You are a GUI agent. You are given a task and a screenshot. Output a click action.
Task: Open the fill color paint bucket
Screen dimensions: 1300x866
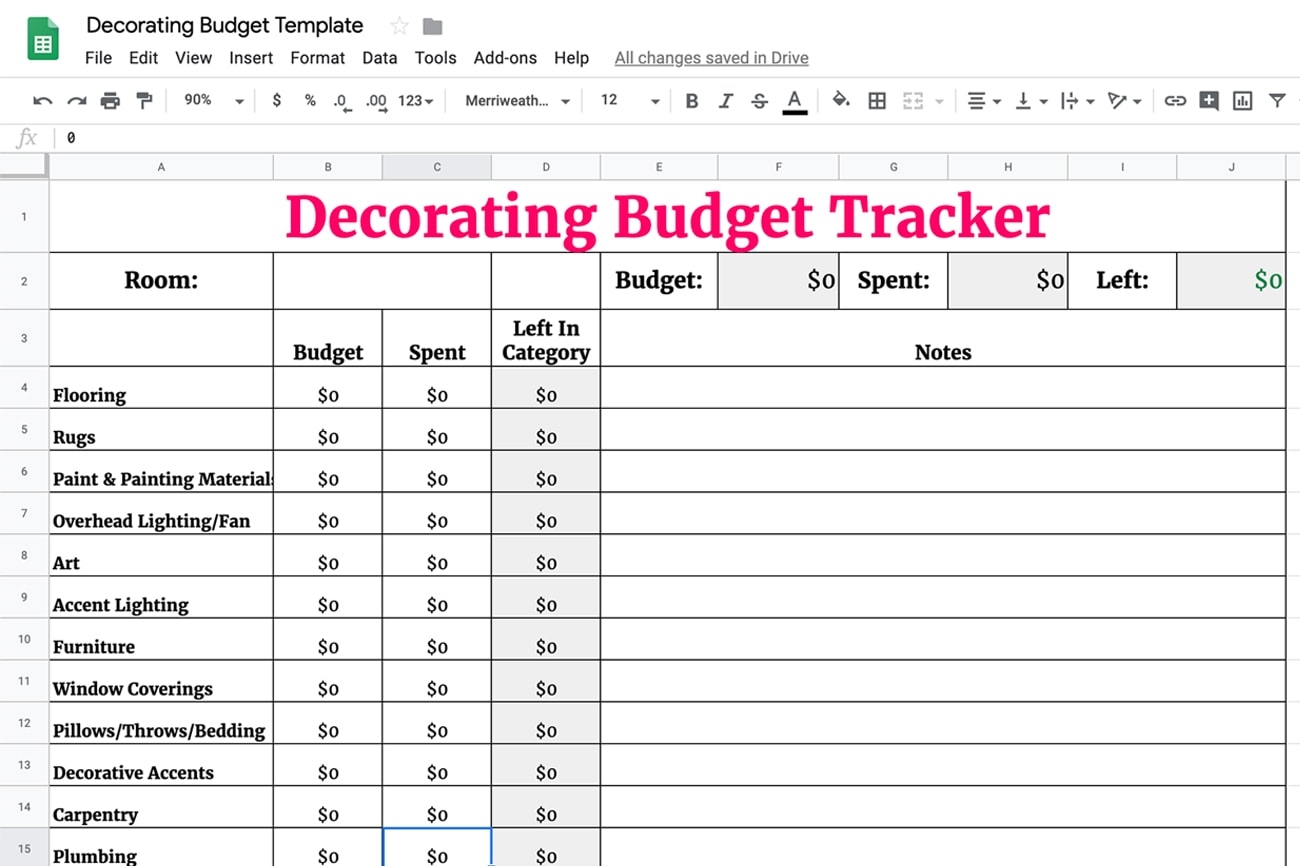click(x=841, y=101)
